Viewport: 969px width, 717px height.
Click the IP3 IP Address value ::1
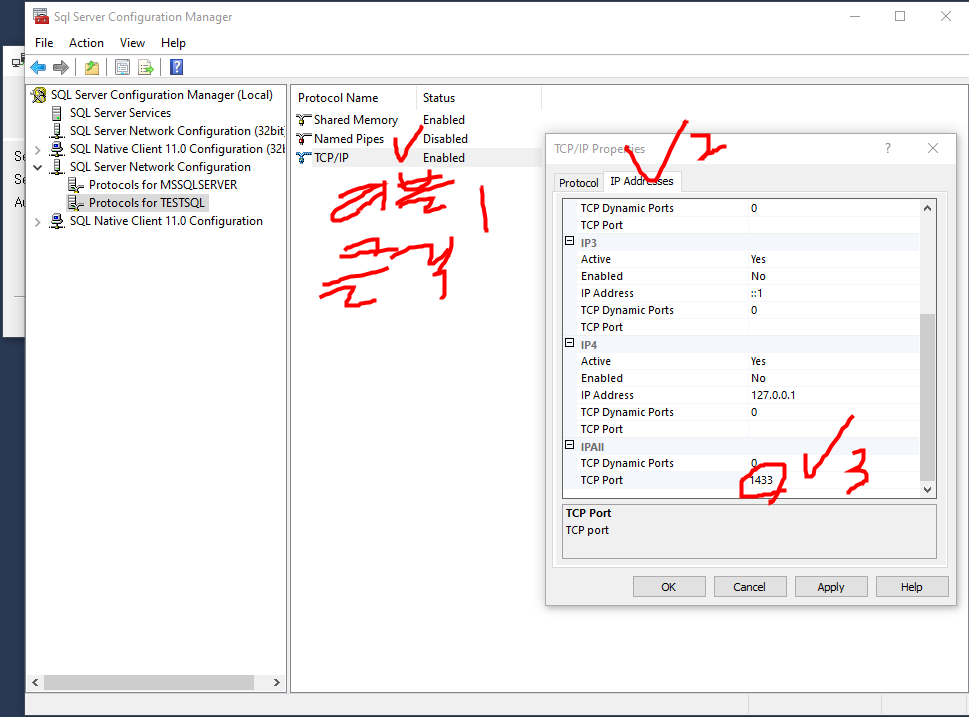(x=756, y=293)
